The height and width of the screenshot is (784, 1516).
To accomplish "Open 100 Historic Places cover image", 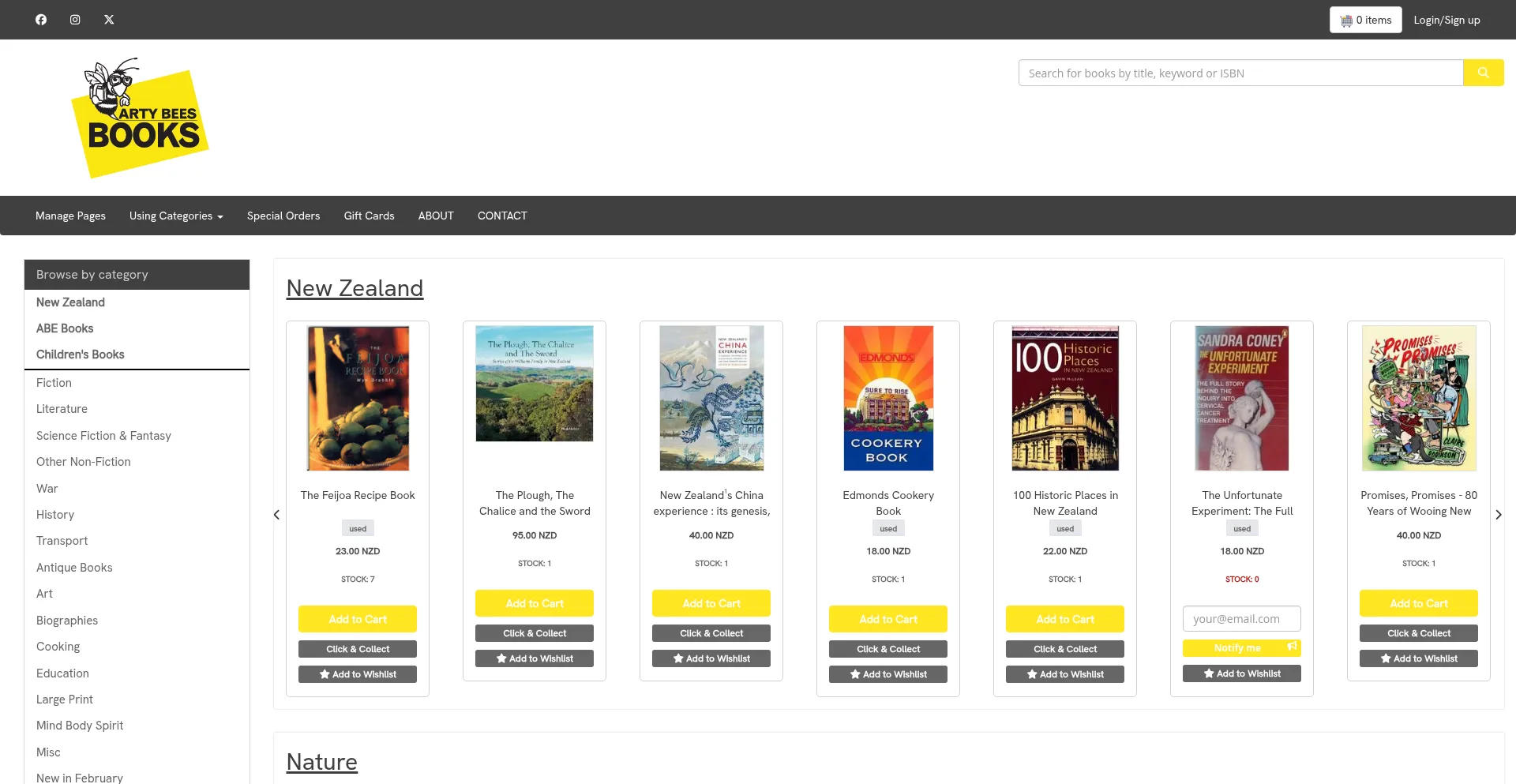I will coord(1065,398).
